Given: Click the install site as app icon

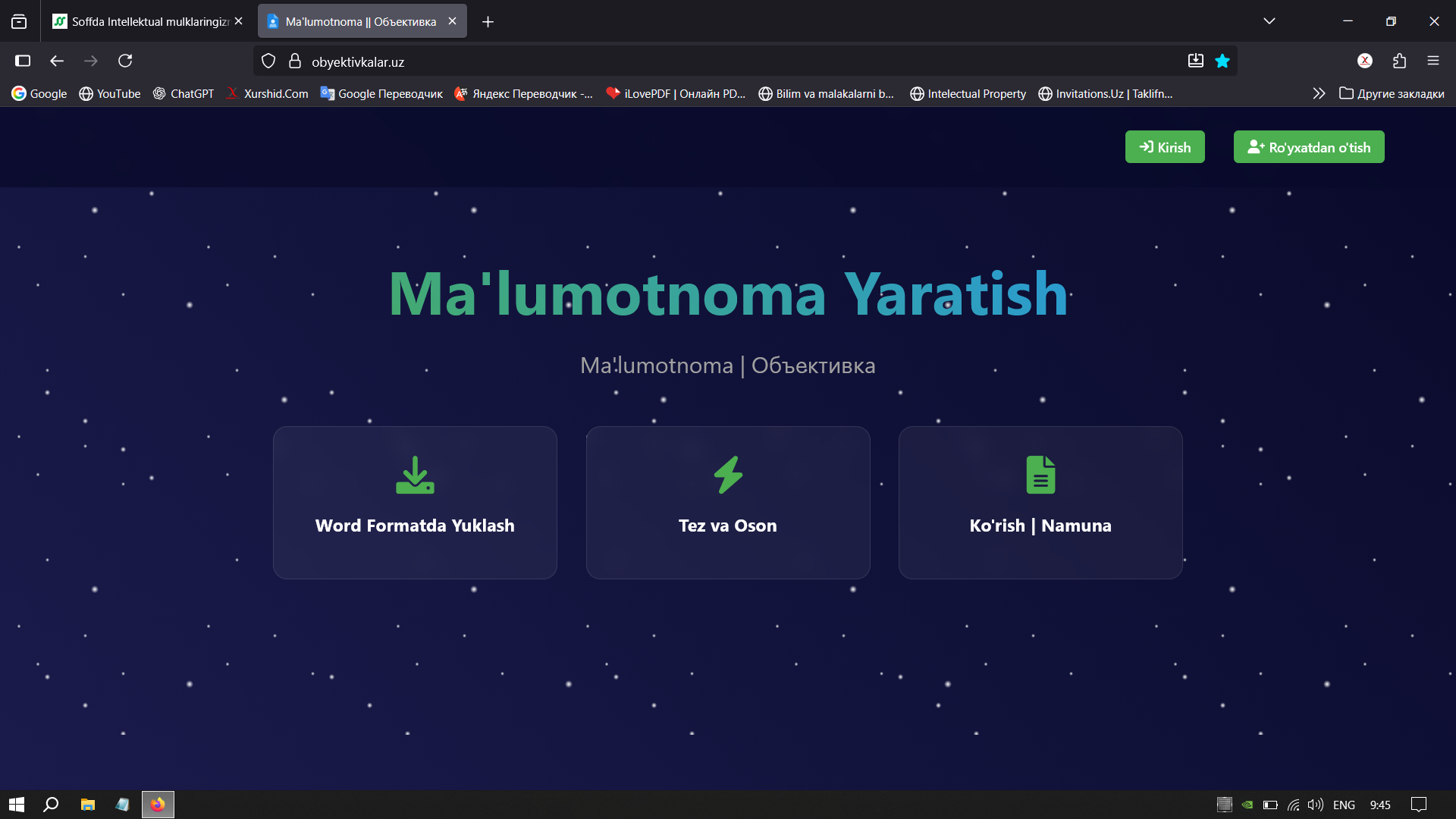Looking at the screenshot, I should [1195, 61].
